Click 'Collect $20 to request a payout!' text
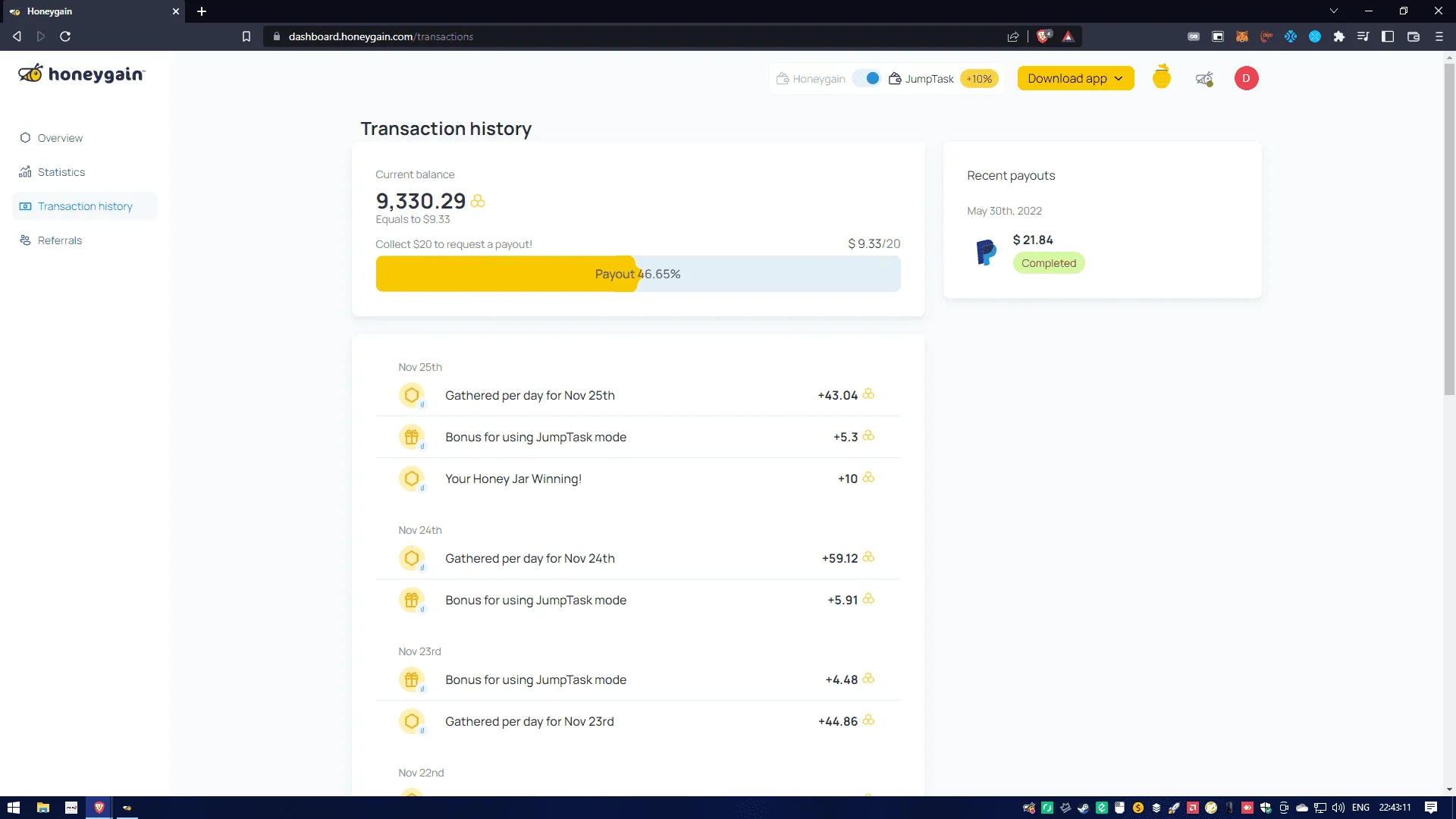 453,244
